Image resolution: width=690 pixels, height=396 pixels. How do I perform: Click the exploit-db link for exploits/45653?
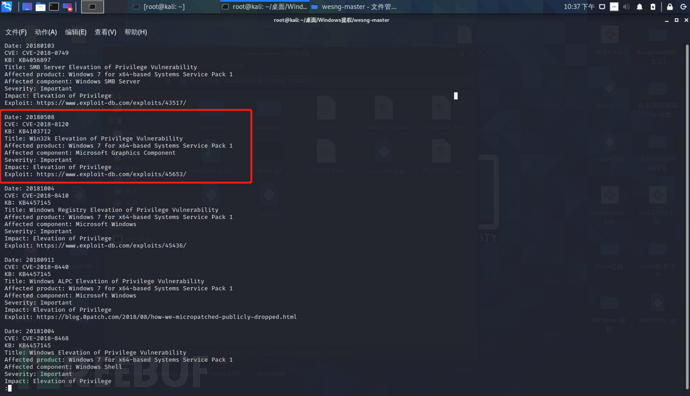(x=111, y=174)
